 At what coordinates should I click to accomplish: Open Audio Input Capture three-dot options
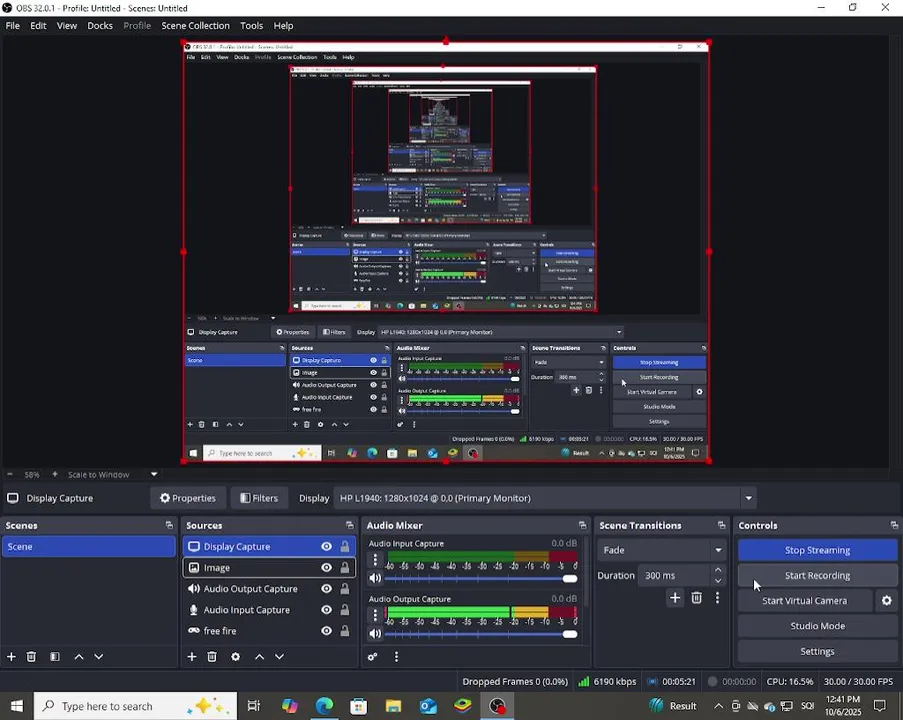(375, 559)
